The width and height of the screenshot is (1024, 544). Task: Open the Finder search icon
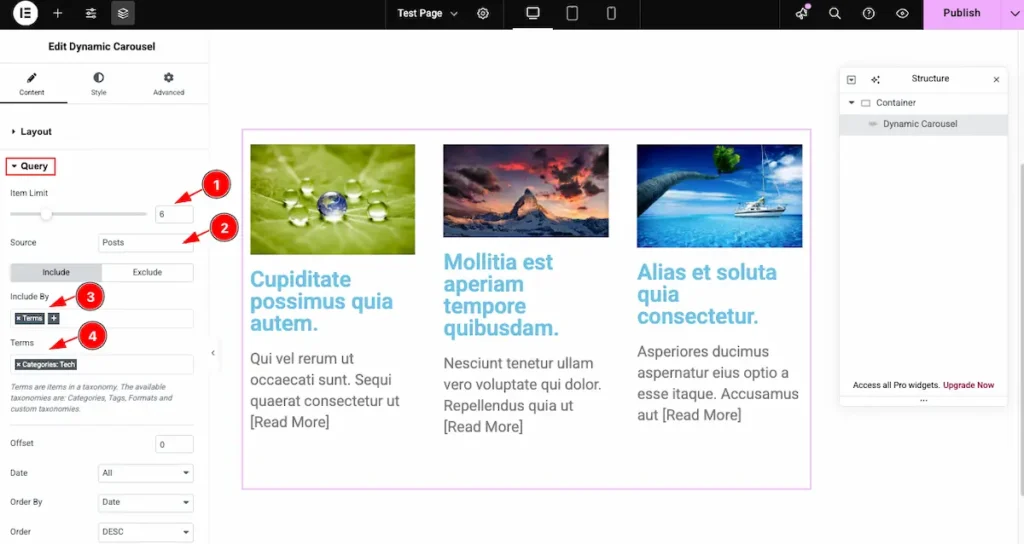coord(835,14)
